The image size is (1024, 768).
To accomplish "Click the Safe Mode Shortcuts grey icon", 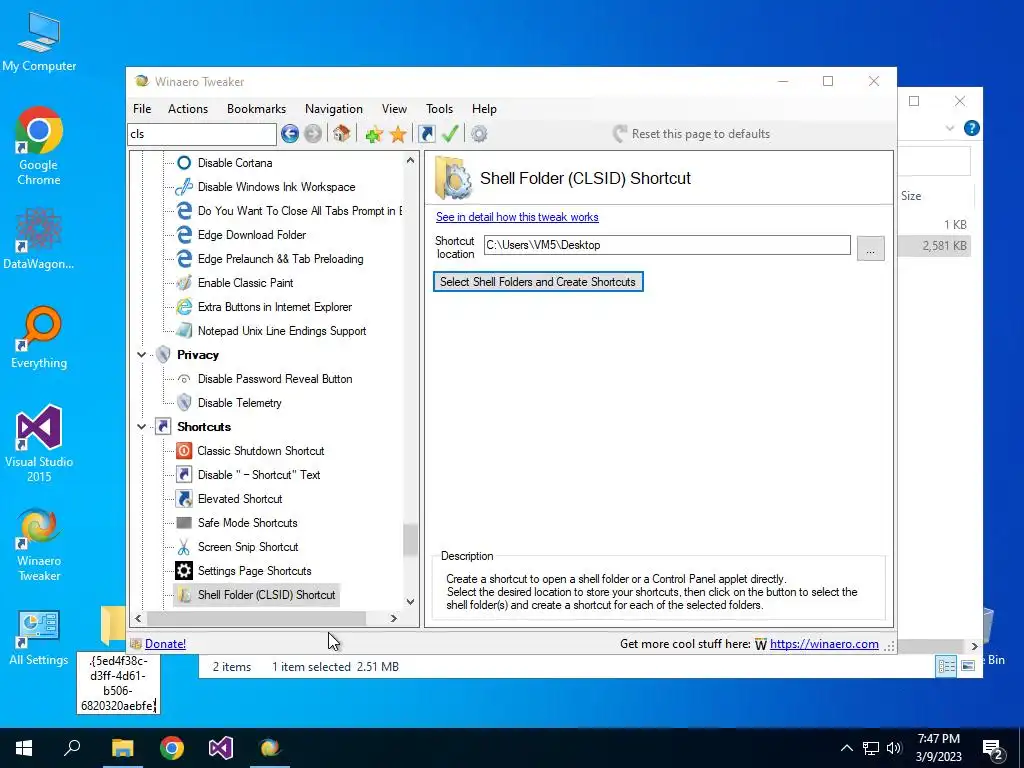I will click(184, 522).
